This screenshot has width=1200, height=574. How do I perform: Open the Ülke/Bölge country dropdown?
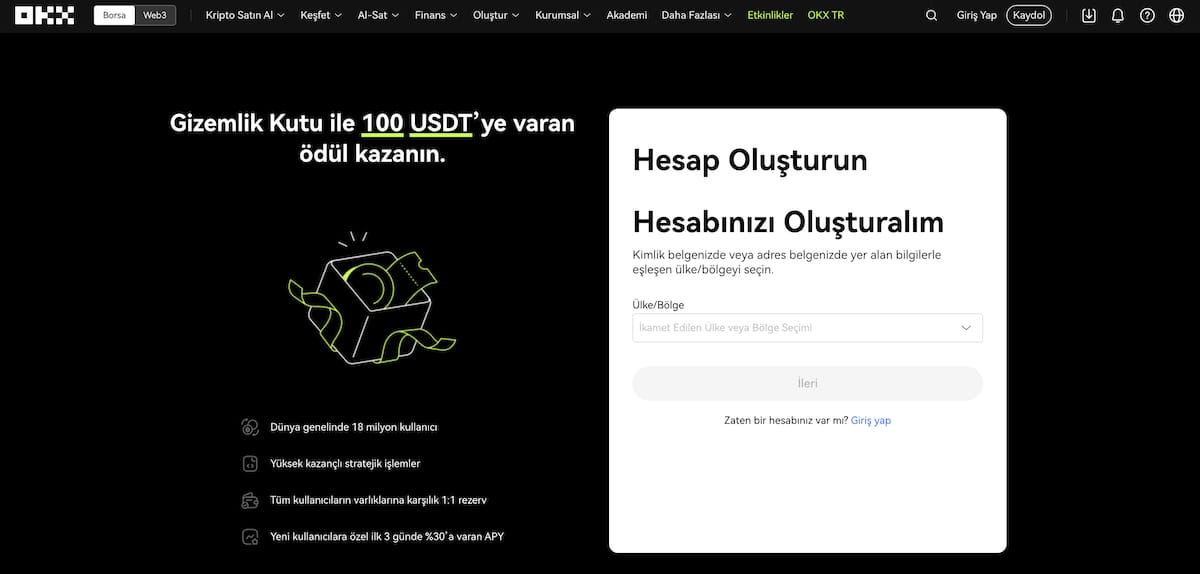pos(807,328)
